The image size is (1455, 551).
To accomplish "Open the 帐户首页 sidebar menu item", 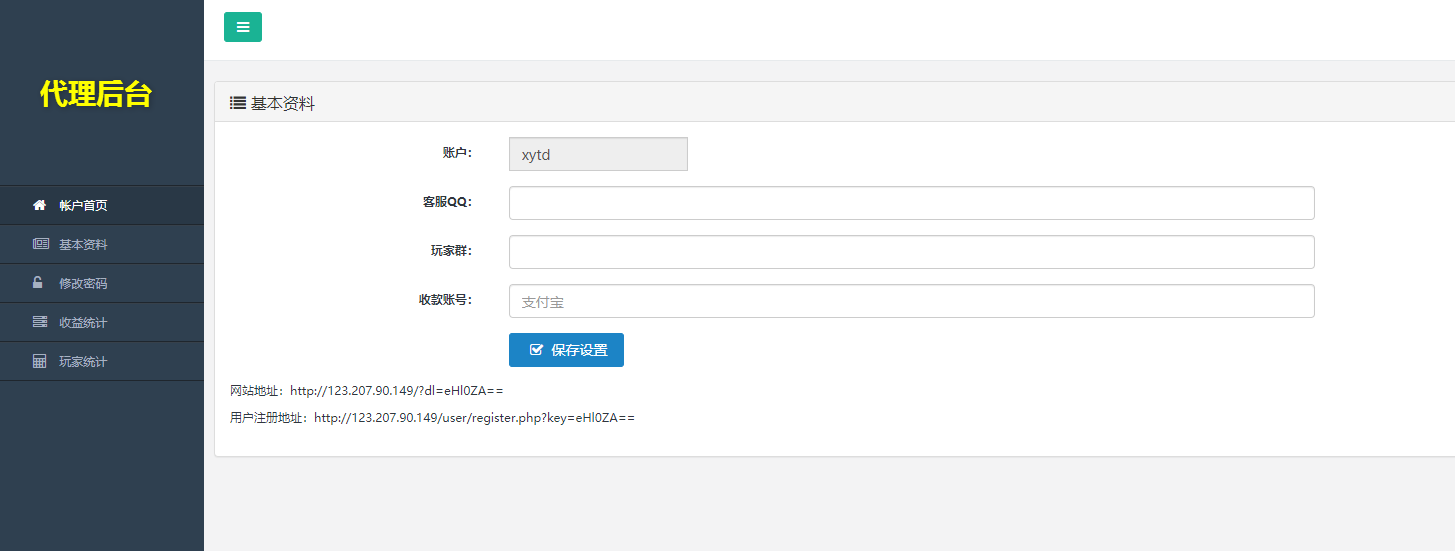I will pyautogui.click(x=83, y=205).
